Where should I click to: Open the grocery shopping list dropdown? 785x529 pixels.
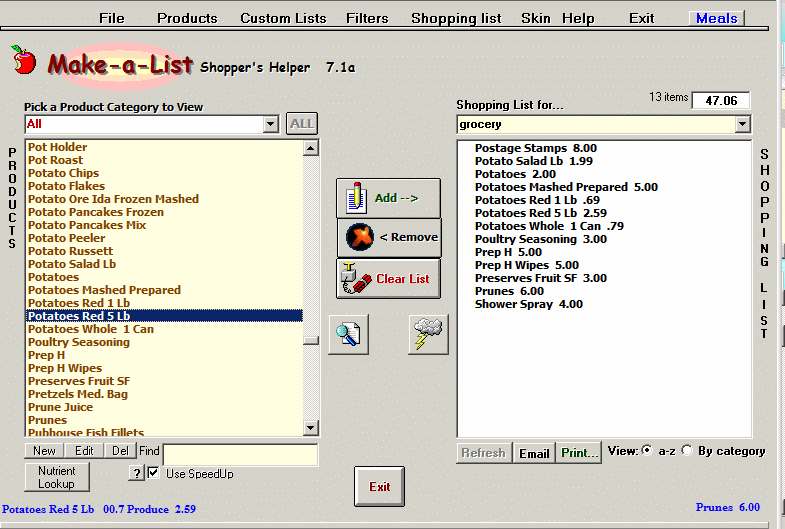[x=742, y=124]
